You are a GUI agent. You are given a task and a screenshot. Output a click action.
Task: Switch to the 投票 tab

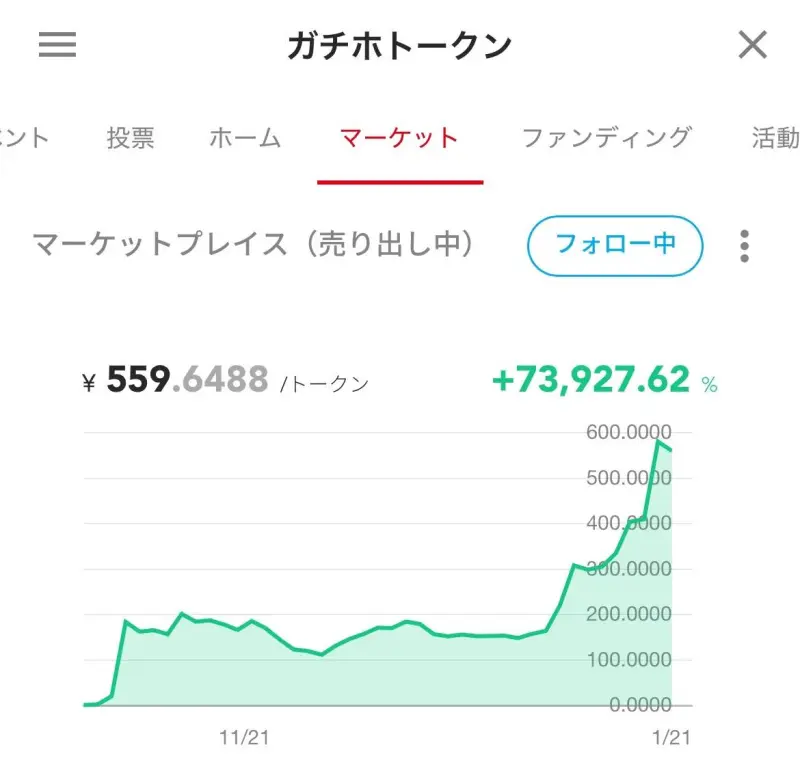(x=131, y=138)
